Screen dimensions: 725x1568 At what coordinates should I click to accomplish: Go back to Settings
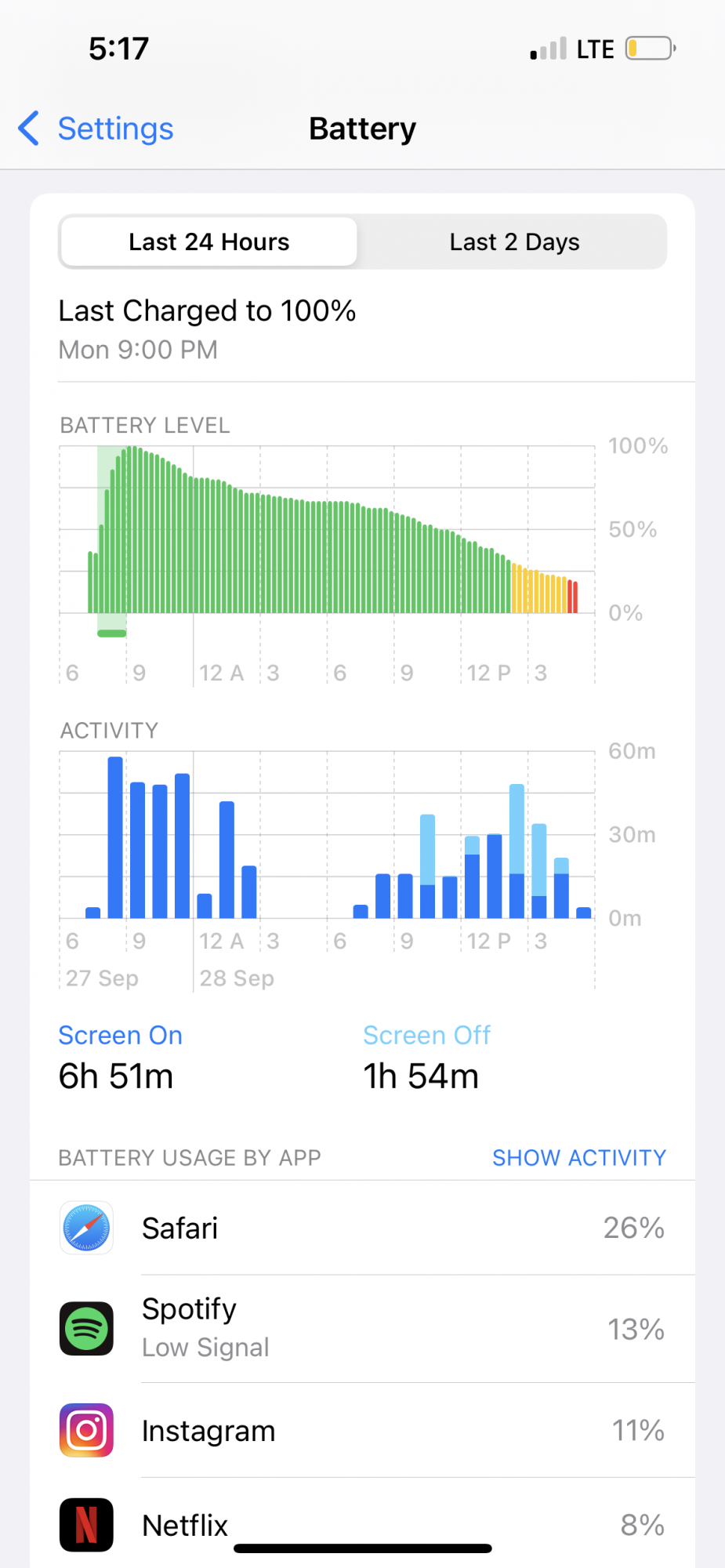(x=96, y=129)
